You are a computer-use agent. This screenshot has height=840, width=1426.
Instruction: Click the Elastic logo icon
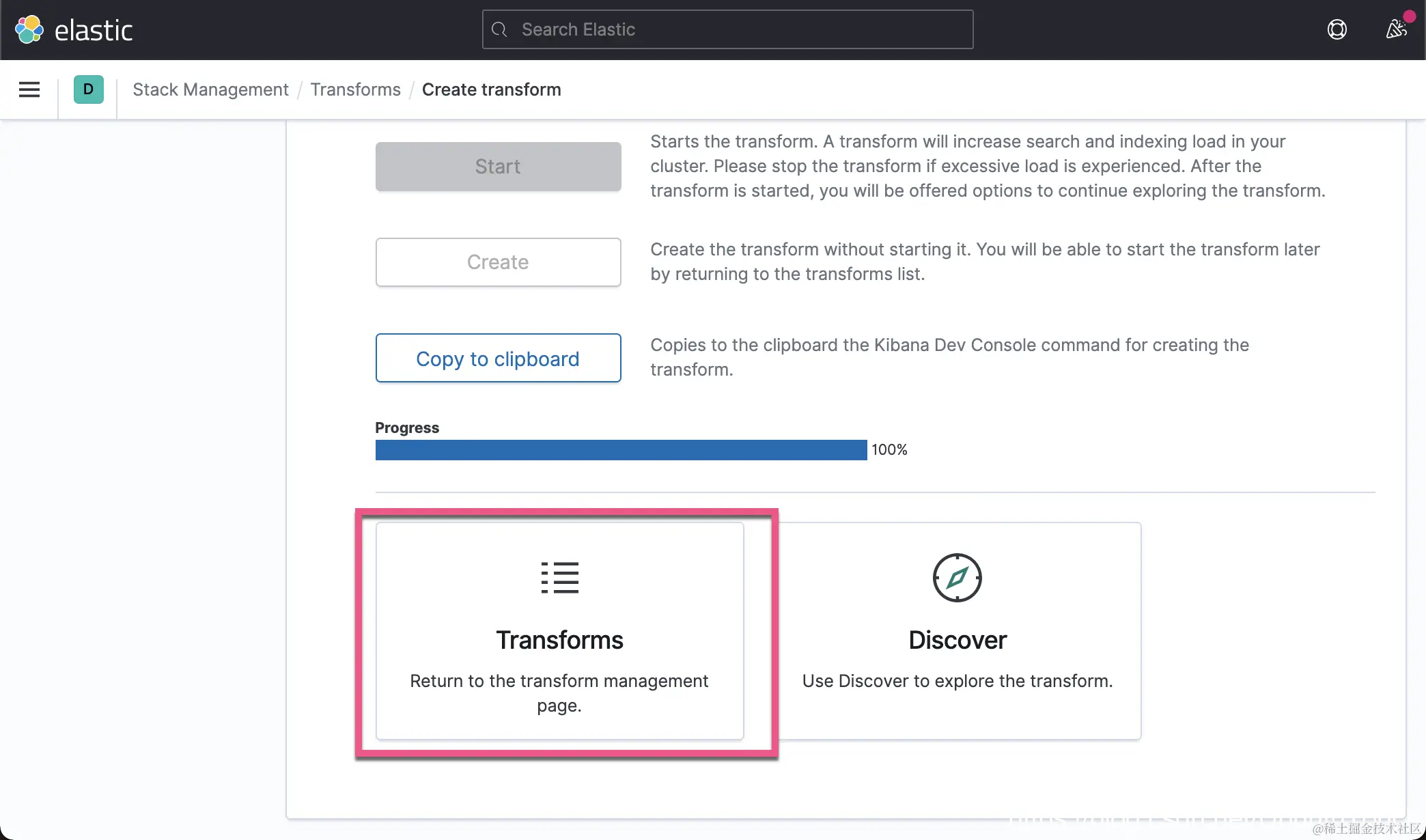29,29
